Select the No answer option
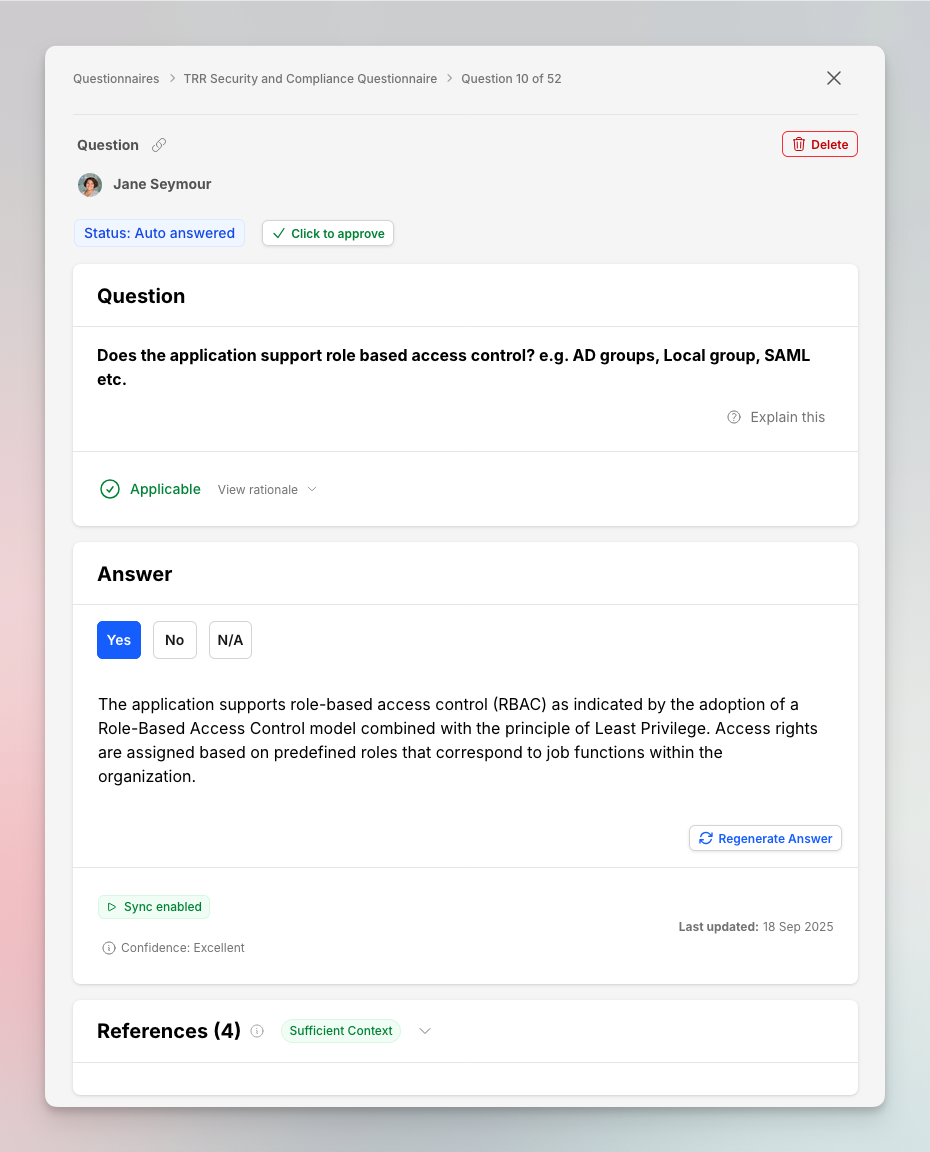 coord(174,640)
